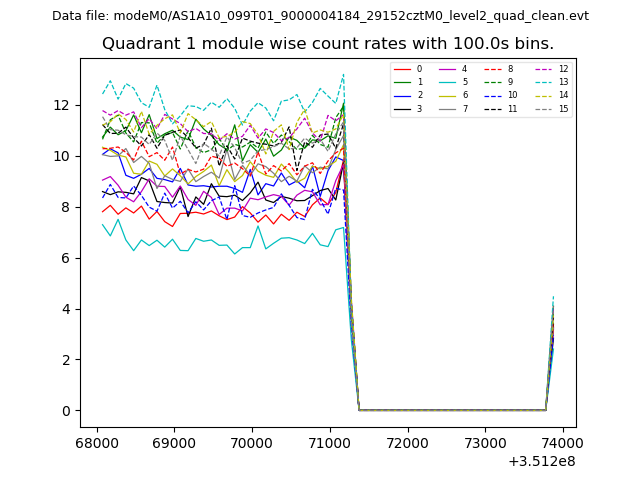640x480 pixels.
Task: Click legend entry 1 green solid line
Action: [409, 82]
